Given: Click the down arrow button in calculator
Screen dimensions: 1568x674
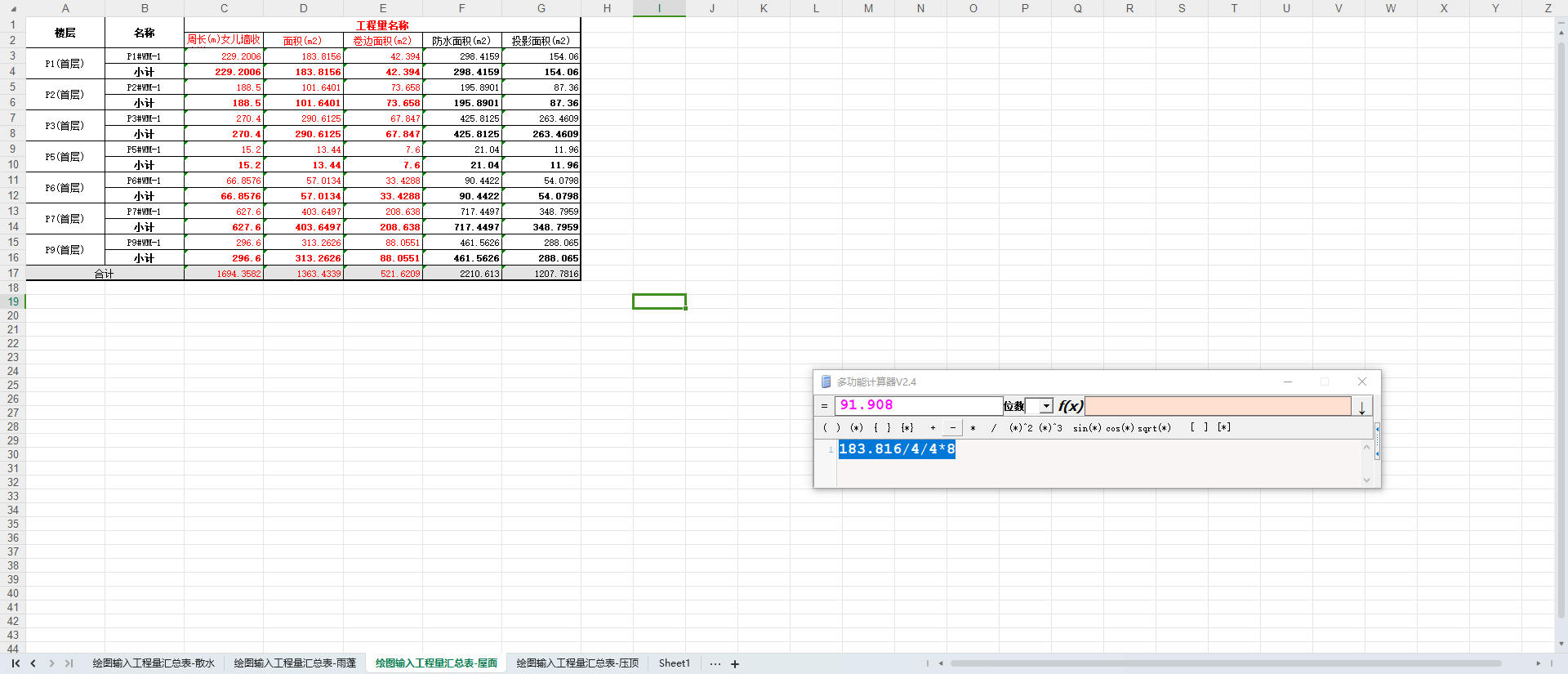Looking at the screenshot, I should (1362, 407).
